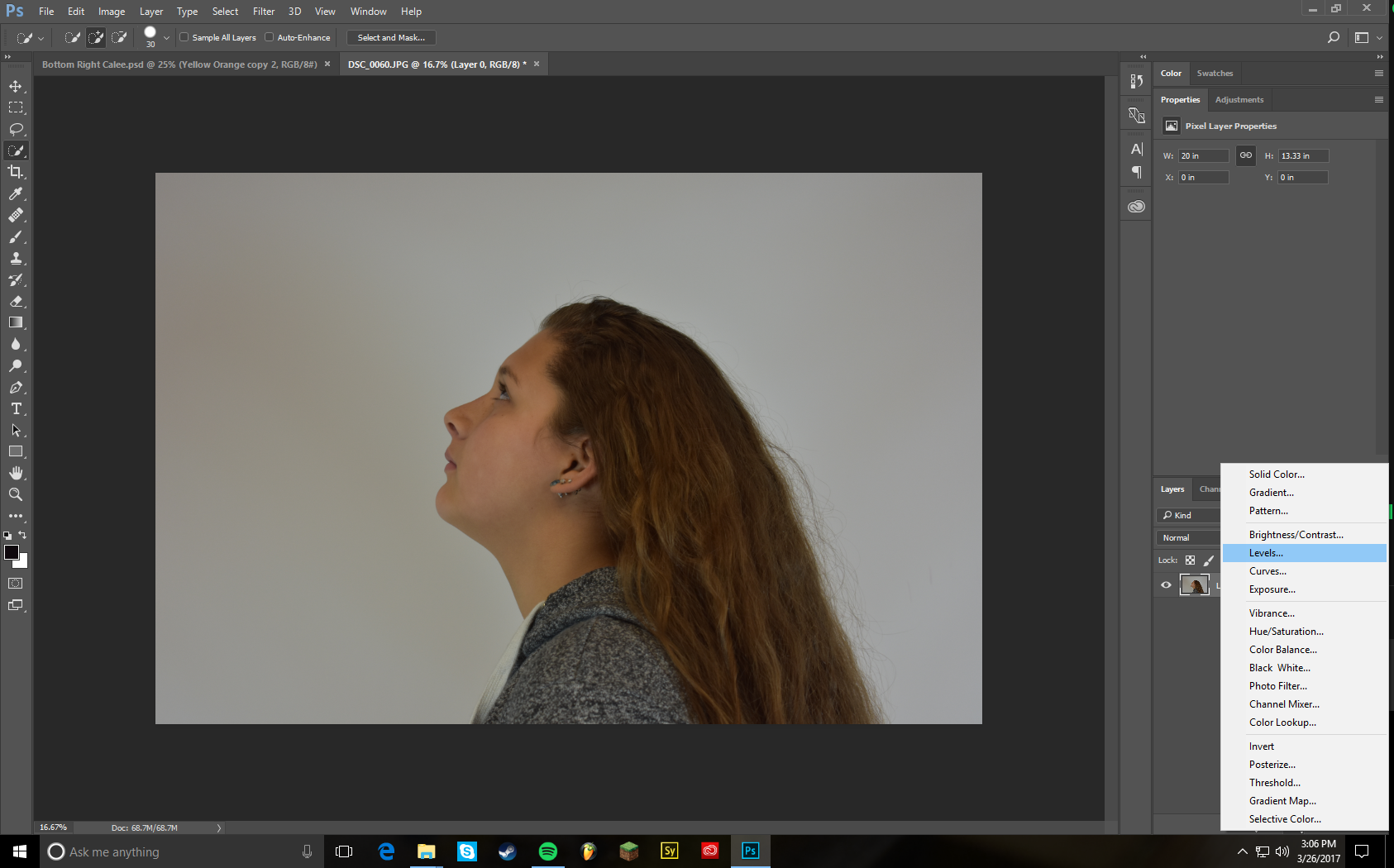1394x868 pixels.
Task: Open the Creative Cloud Libraries panel icon
Action: pos(1136,207)
